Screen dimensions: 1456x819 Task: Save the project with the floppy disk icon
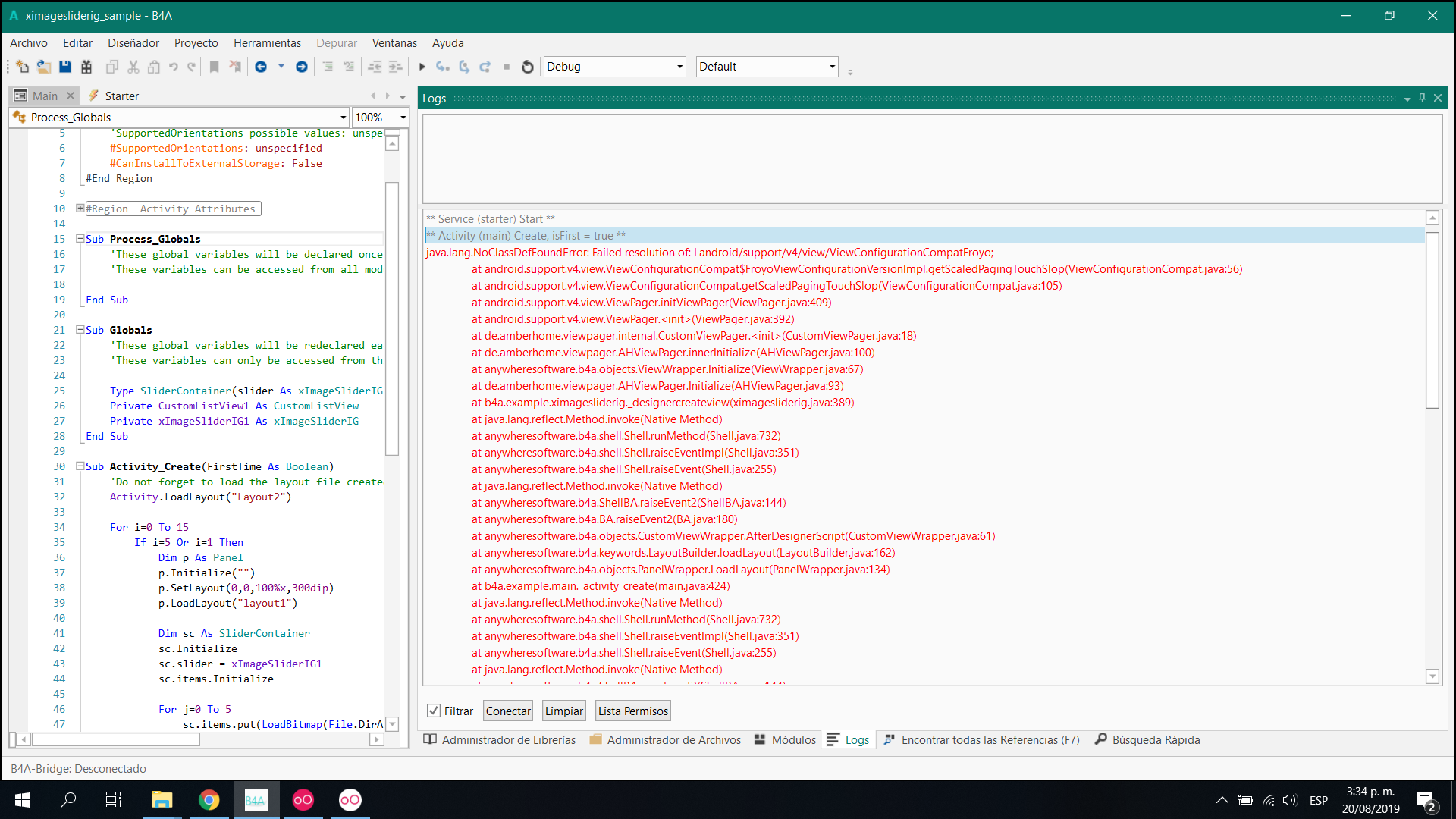65,67
